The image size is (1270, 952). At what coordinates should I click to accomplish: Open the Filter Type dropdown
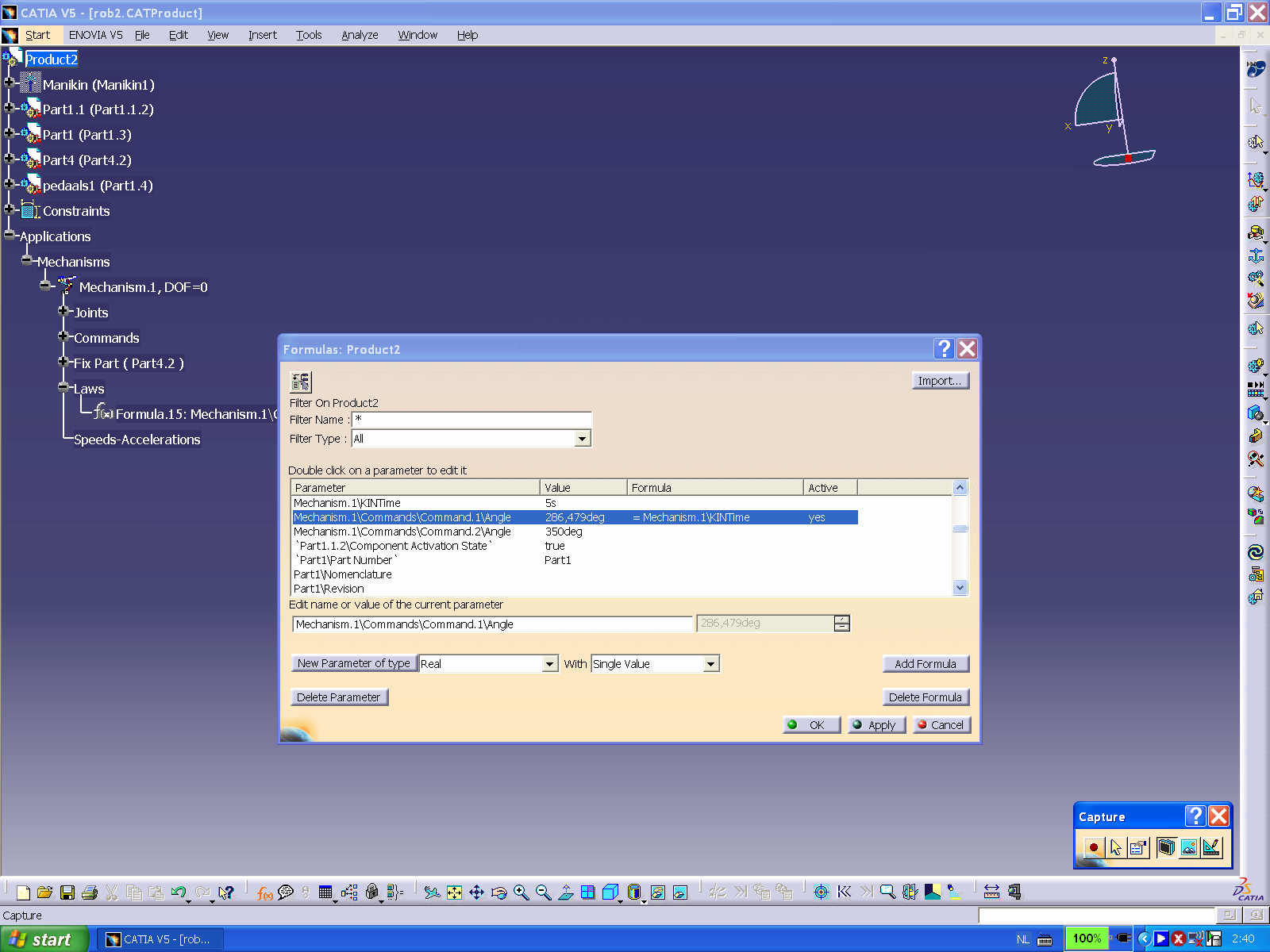point(583,439)
